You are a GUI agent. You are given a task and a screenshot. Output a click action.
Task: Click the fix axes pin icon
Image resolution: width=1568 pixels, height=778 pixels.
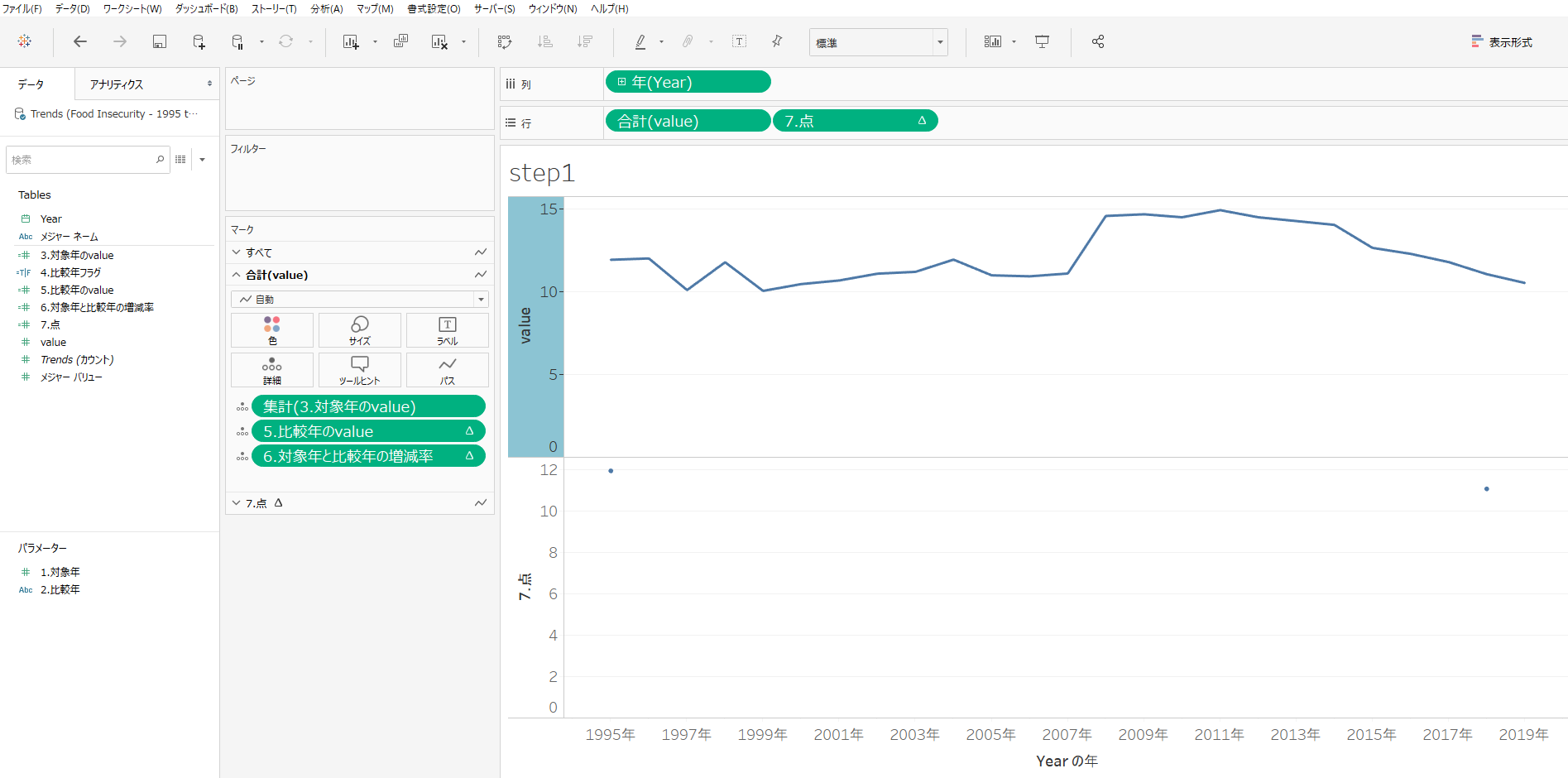(777, 41)
